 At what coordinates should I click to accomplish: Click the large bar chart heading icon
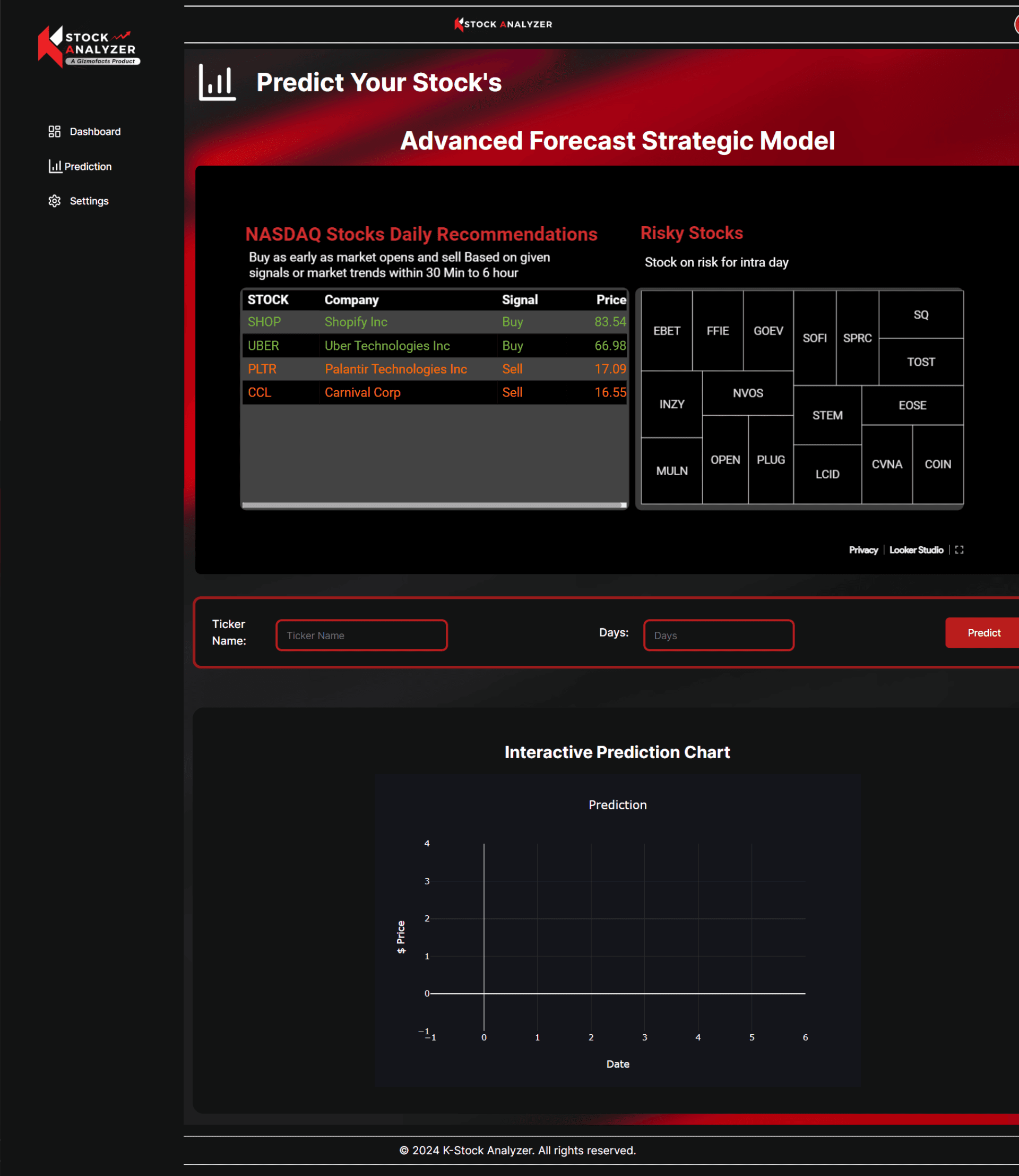(x=217, y=82)
